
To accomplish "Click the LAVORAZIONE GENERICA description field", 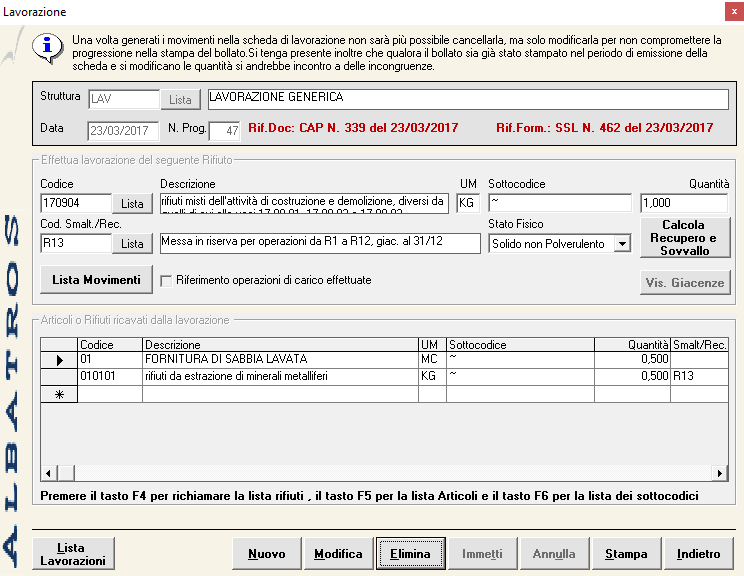I will [x=468, y=99].
